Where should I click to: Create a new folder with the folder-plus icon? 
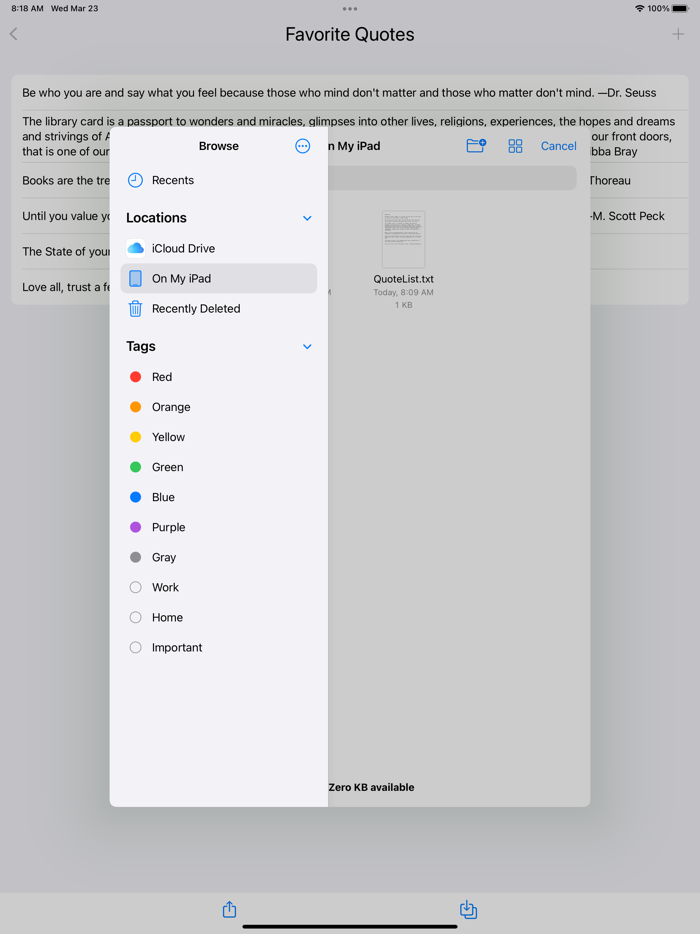pyautogui.click(x=476, y=146)
